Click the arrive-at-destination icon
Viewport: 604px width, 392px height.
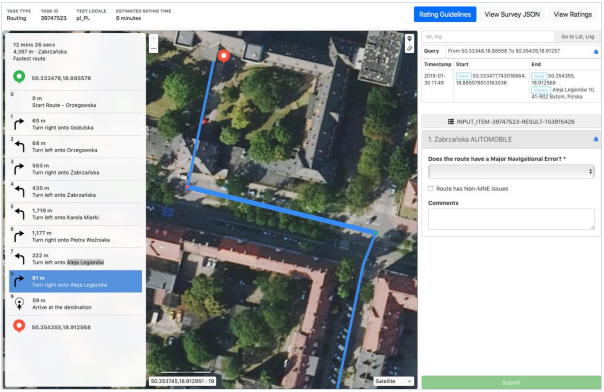[19, 304]
